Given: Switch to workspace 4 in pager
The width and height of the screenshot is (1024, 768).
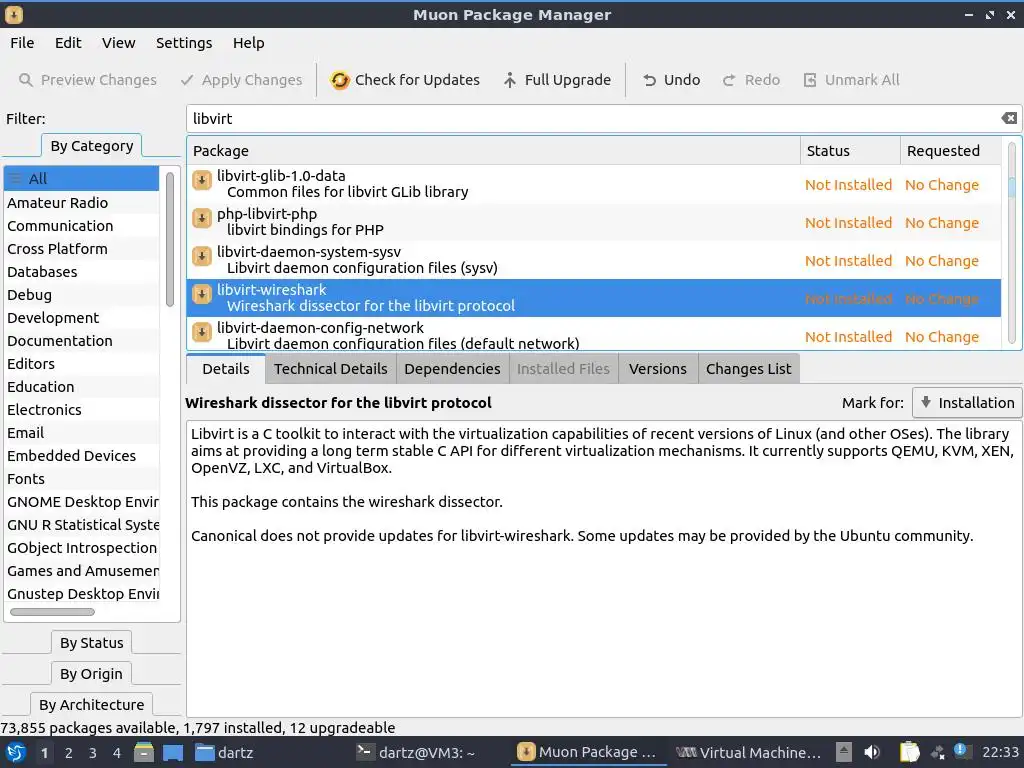Looking at the screenshot, I should [117, 752].
